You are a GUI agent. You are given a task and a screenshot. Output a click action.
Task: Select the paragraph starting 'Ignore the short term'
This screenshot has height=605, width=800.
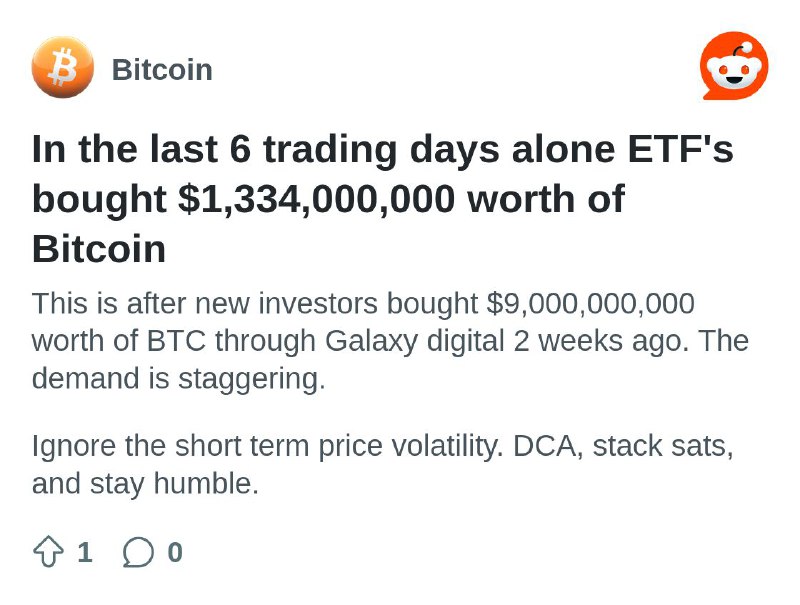tap(383, 465)
